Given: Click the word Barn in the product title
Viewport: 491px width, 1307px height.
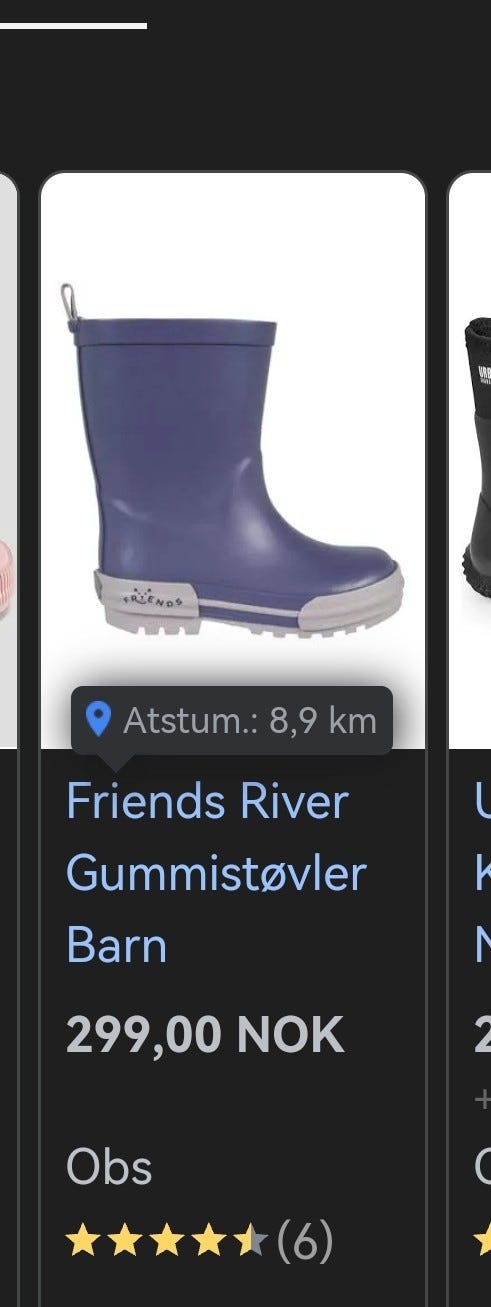Looking at the screenshot, I should point(117,945).
